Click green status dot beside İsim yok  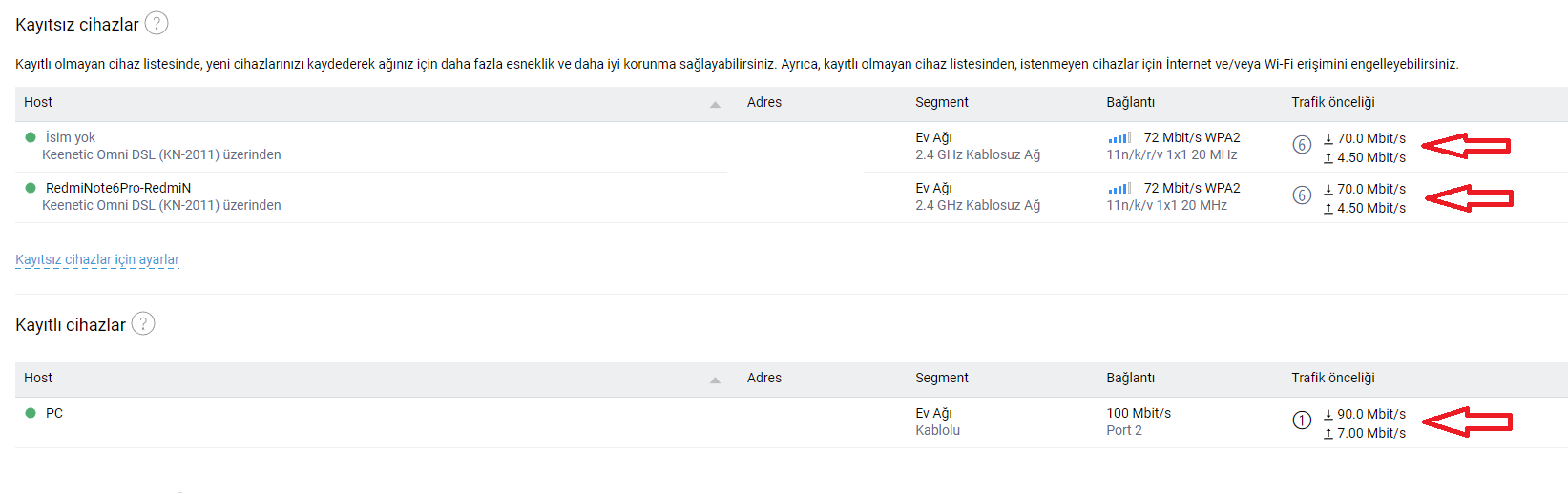(x=31, y=137)
